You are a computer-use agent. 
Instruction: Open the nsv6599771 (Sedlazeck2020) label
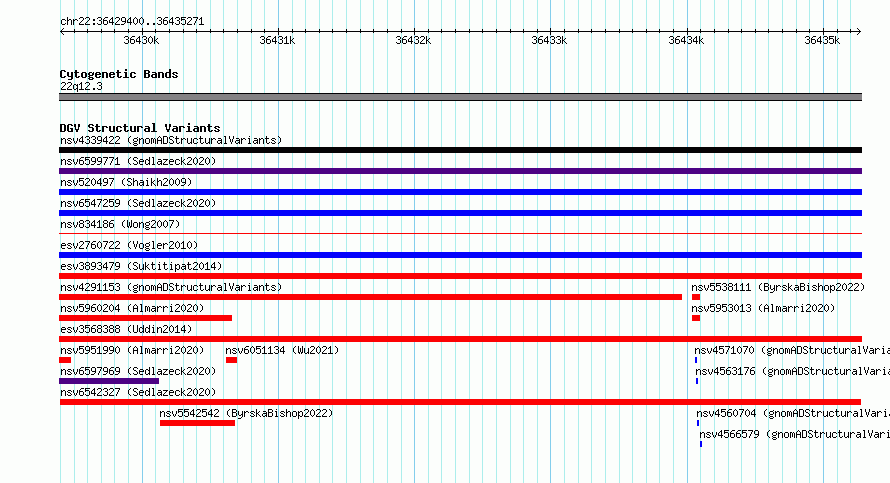[138, 161]
